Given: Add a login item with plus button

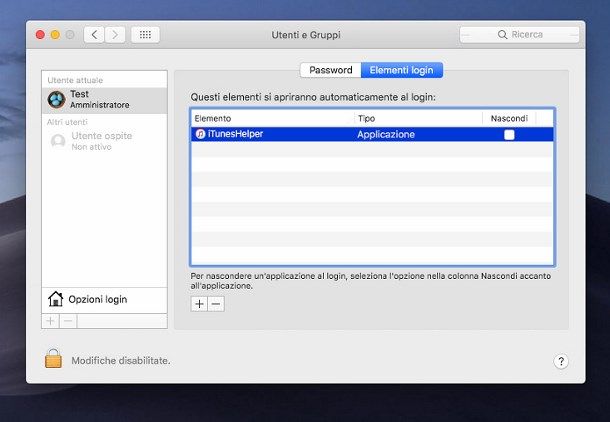Looking at the screenshot, I should click(199, 304).
